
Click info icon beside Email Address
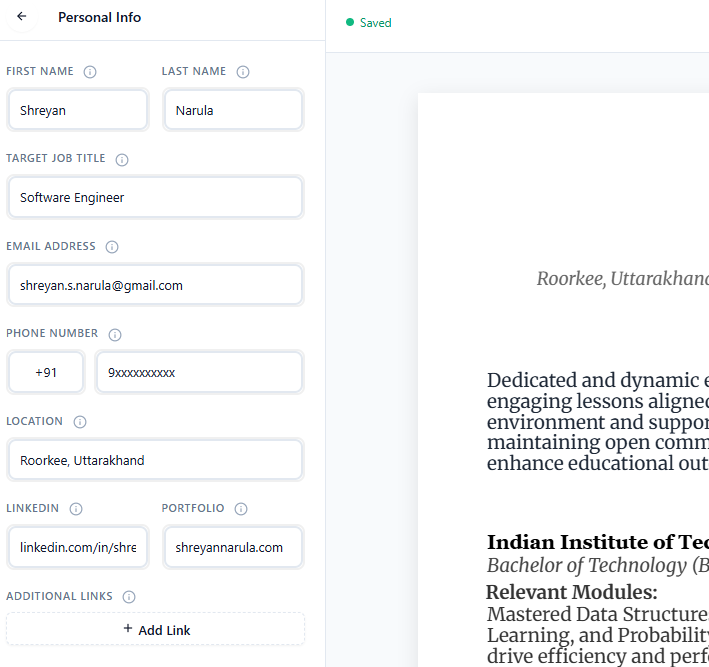[x=112, y=247]
